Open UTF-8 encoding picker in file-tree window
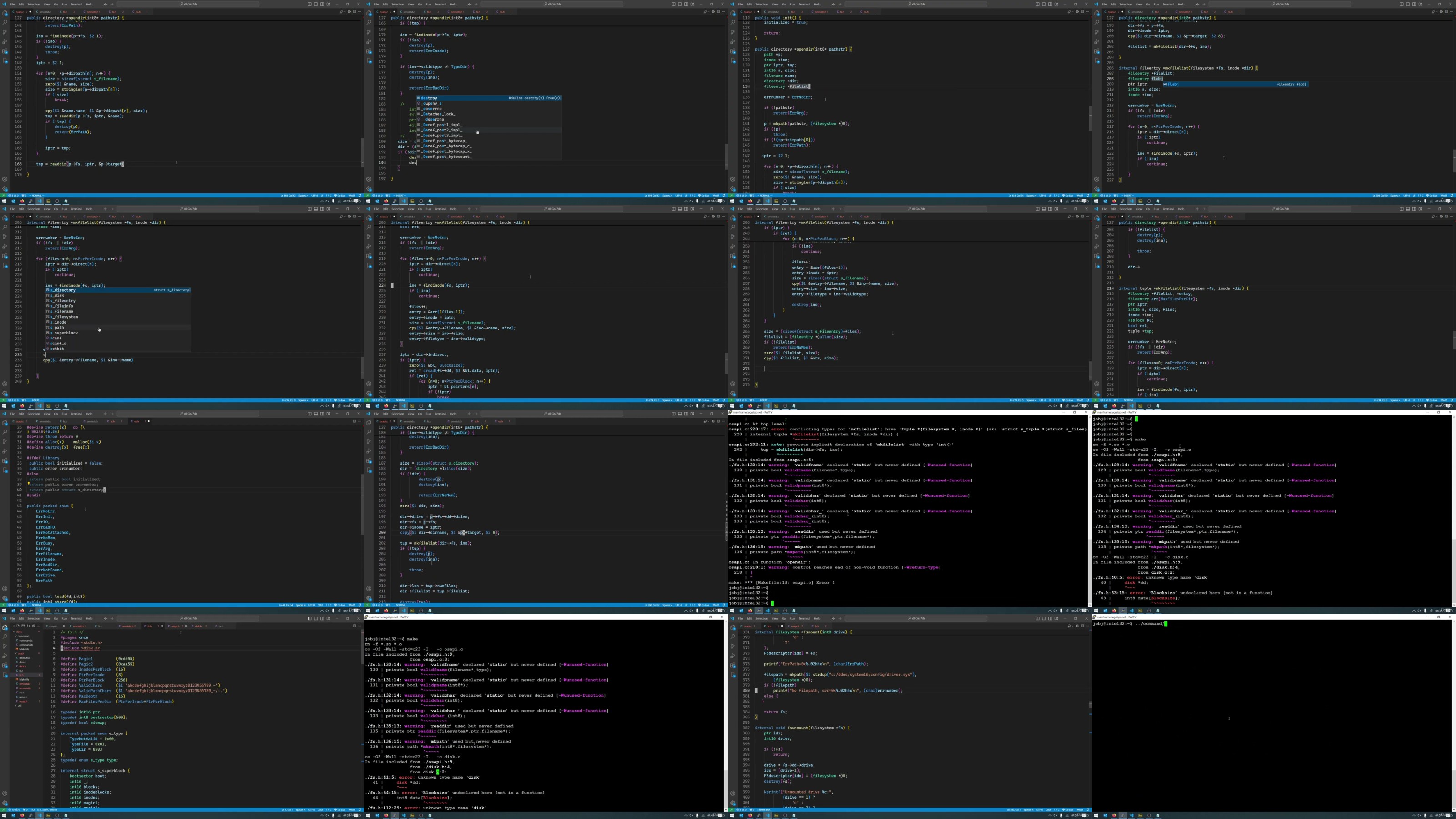Image resolution: width=1456 pixels, height=819 pixels. pyautogui.click(x=312, y=810)
